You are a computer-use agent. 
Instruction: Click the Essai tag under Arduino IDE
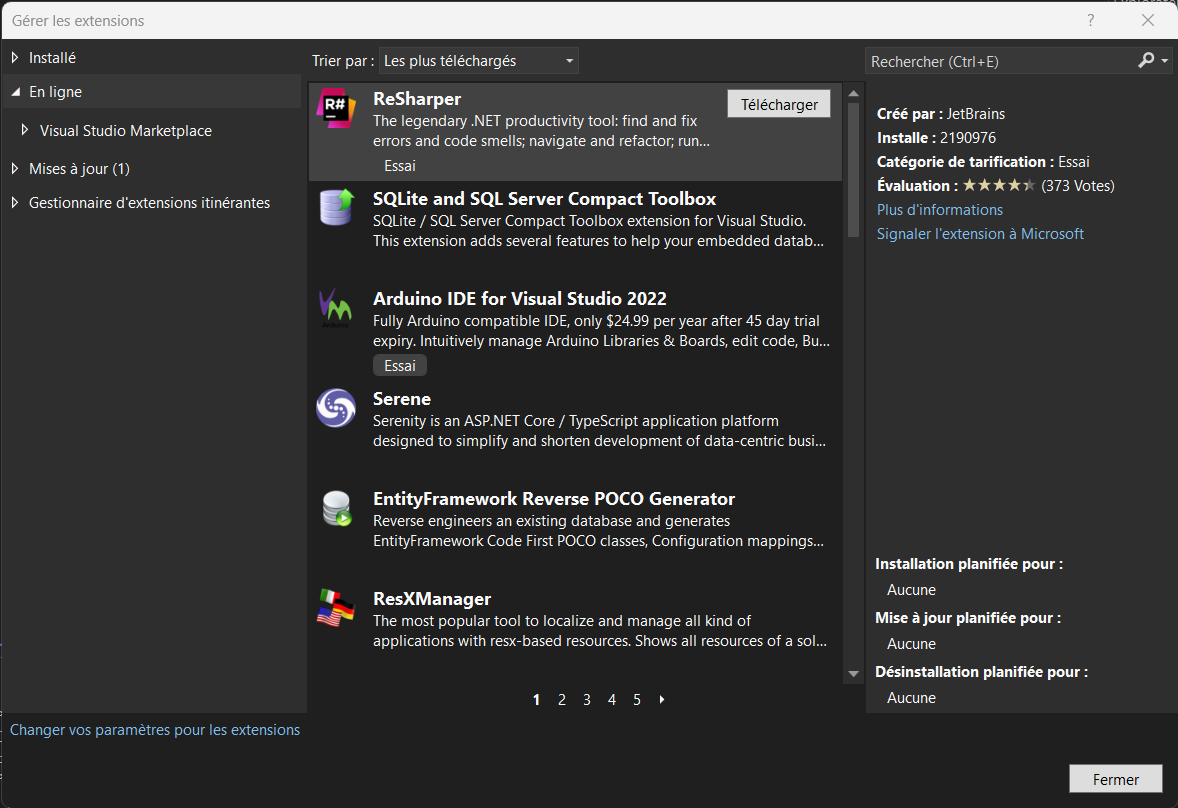click(400, 366)
